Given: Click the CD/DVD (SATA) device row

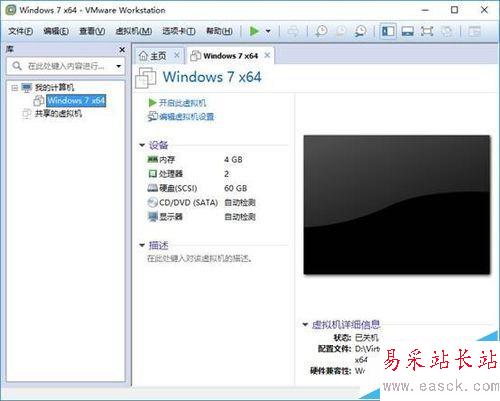Looking at the screenshot, I should click(201, 202).
